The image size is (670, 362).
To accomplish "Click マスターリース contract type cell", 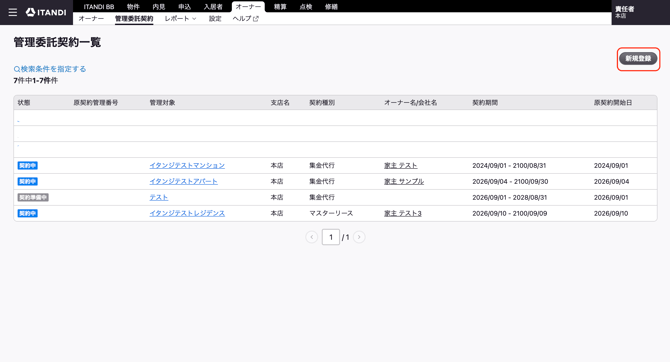I will click(331, 213).
